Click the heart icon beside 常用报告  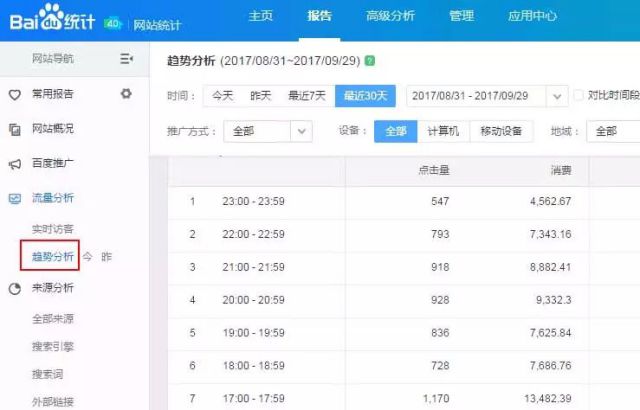click(15, 94)
